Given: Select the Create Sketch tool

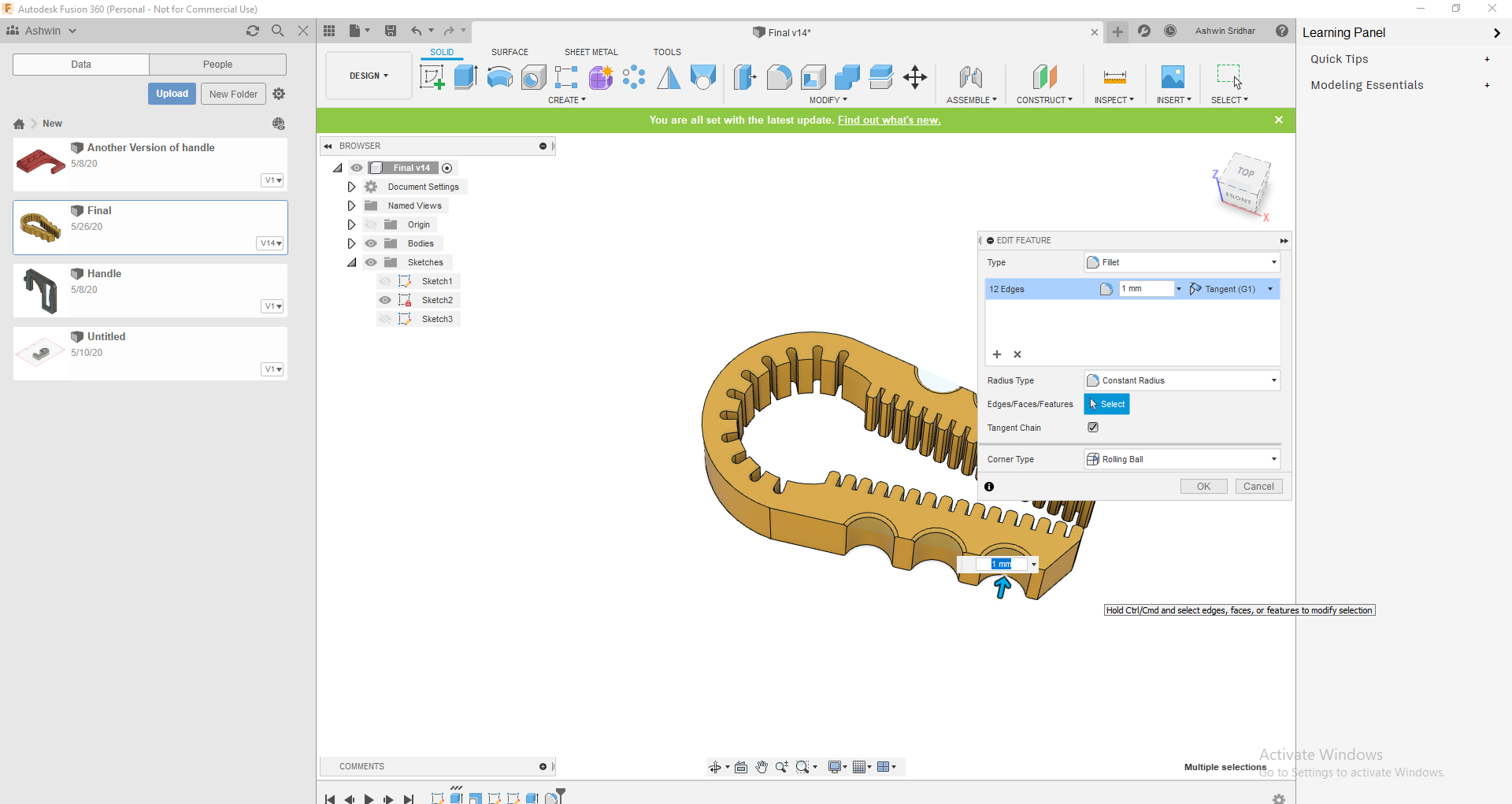Looking at the screenshot, I should (432, 77).
